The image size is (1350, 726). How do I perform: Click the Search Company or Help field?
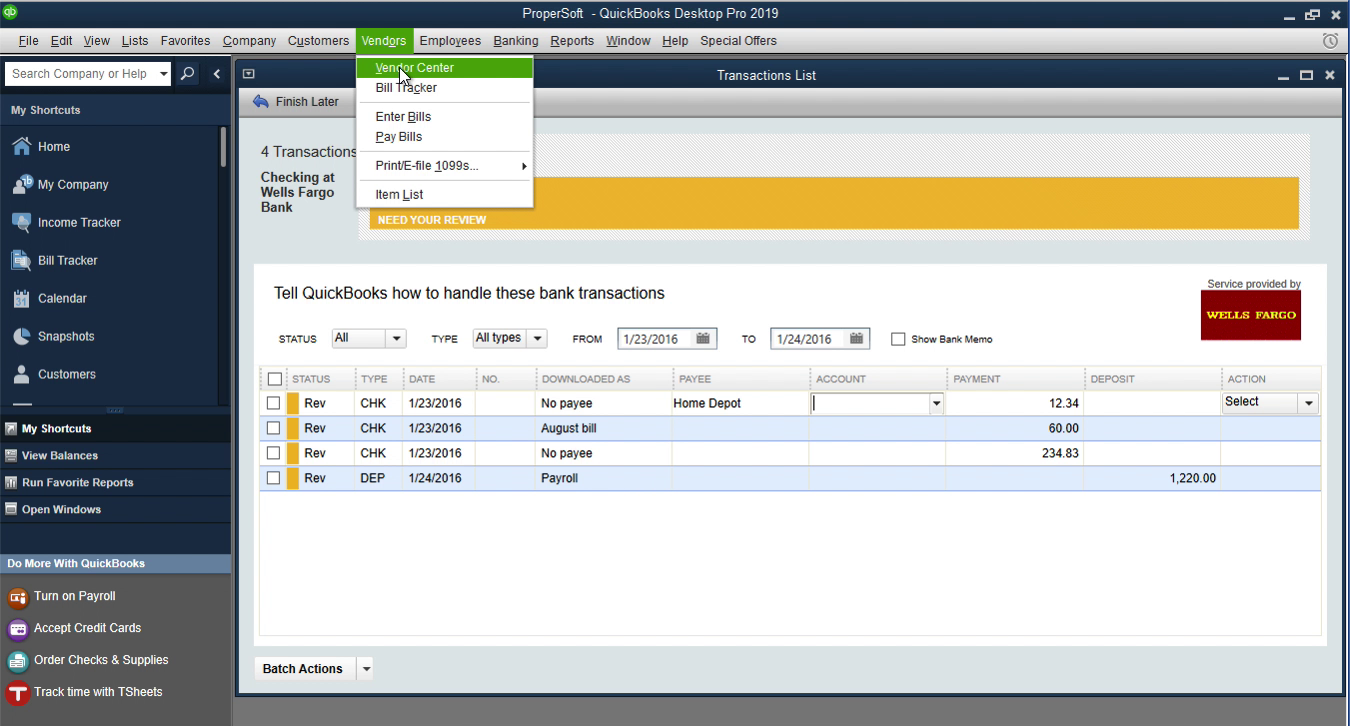(80, 74)
